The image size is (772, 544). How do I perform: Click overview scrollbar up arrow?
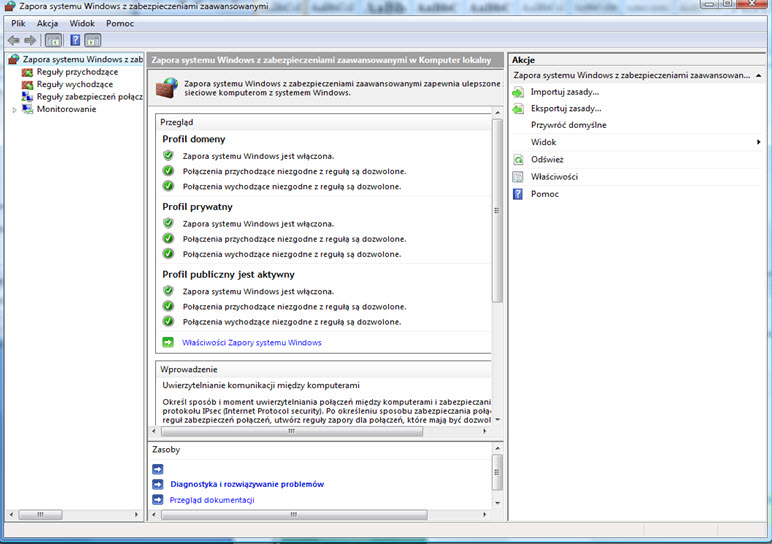click(497, 113)
